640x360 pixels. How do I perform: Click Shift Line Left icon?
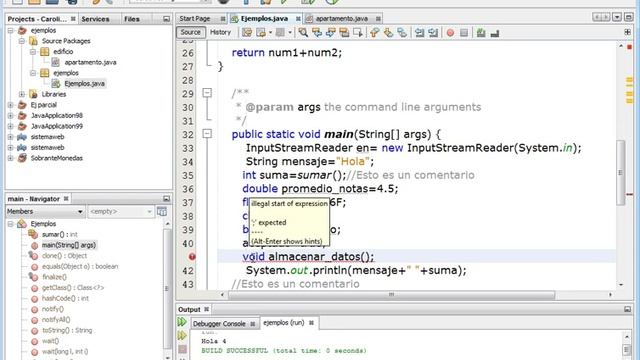(x=419, y=33)
